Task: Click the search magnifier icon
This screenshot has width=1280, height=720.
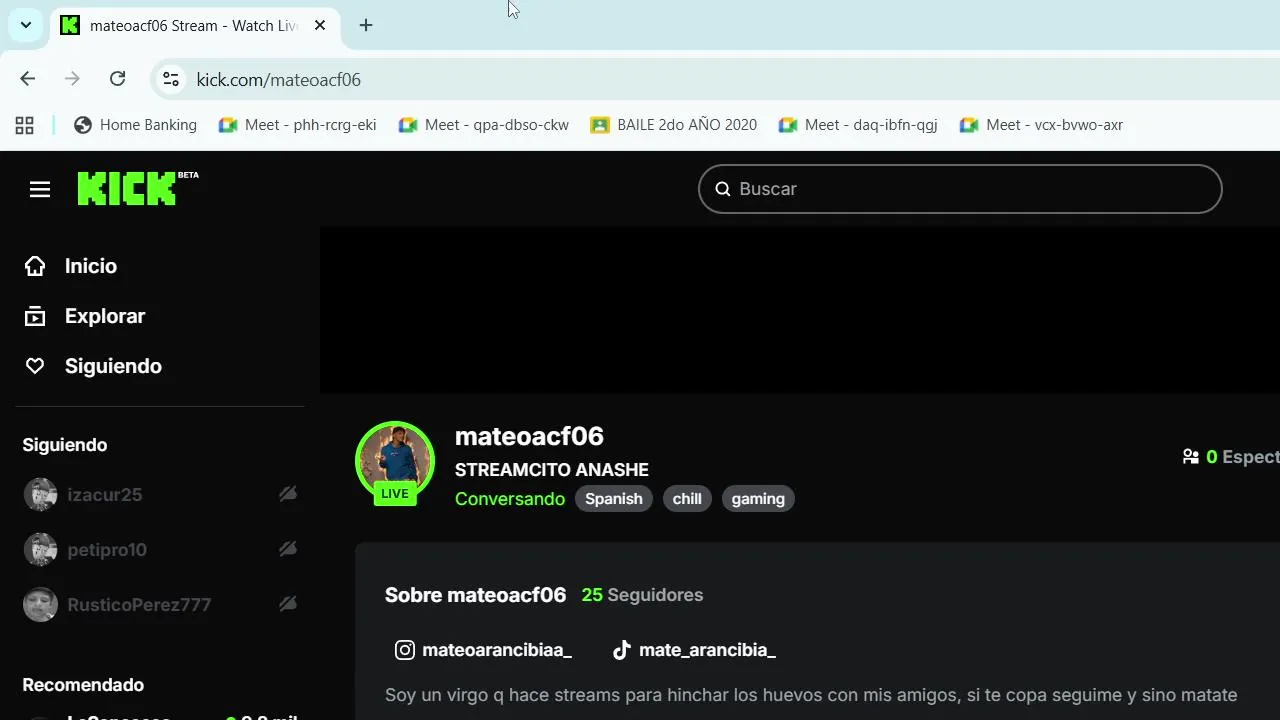Action: (x=723, y=189)
